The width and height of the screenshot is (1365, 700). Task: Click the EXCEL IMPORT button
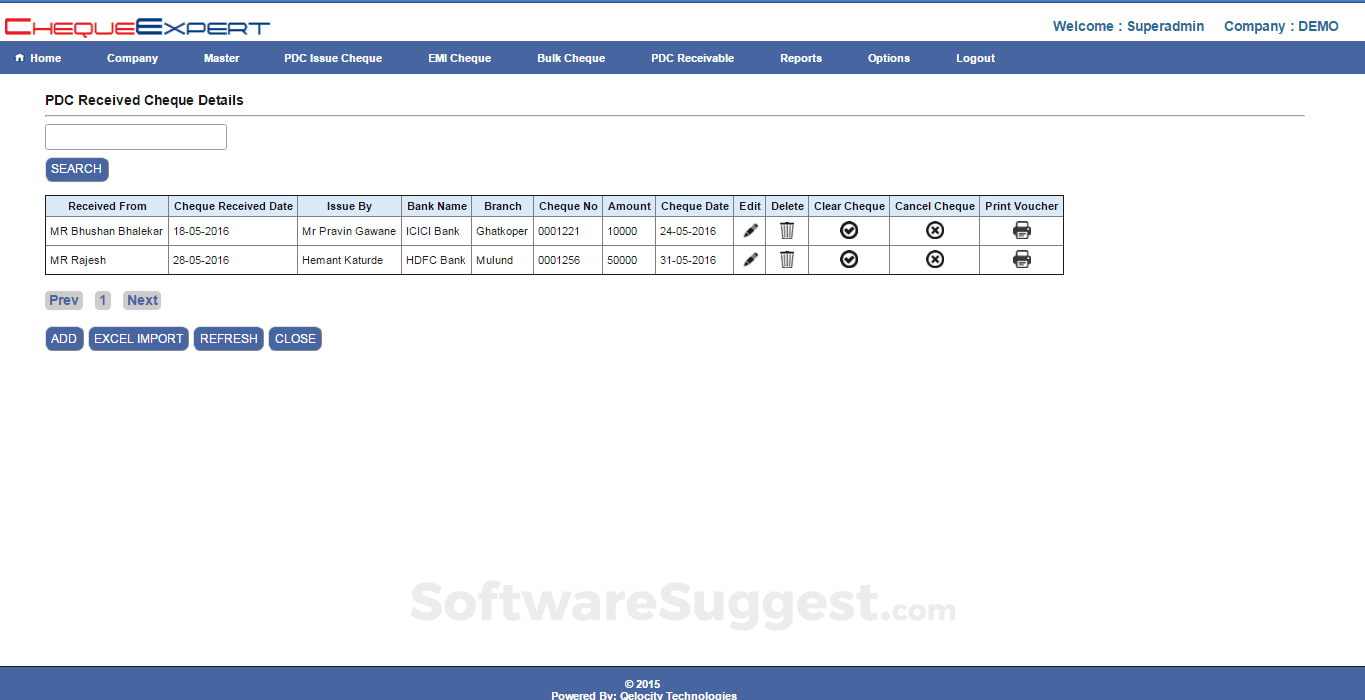[x=138, y=338]
